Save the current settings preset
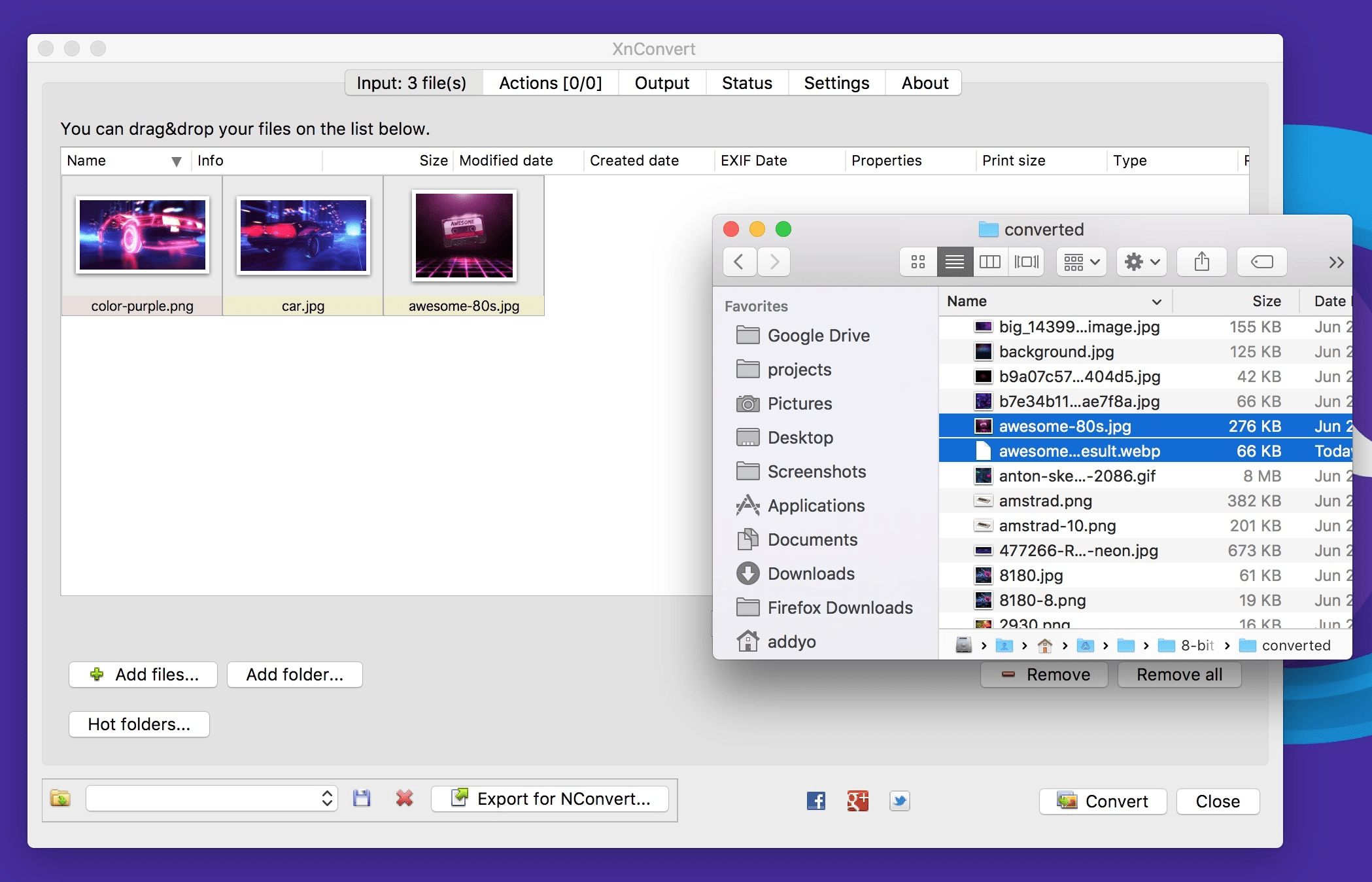Viewport: 1372px width, 882px height. pyautogui.click(x=362, y=799)
